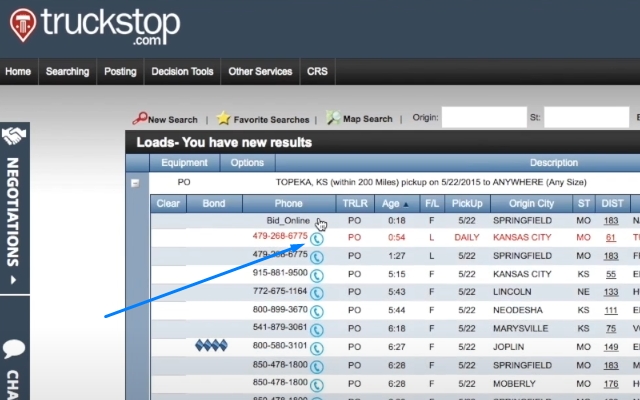The width and height of the screenshot is (640, 400).
Task: Click the Map Search icon
Action: coord(333,118)
